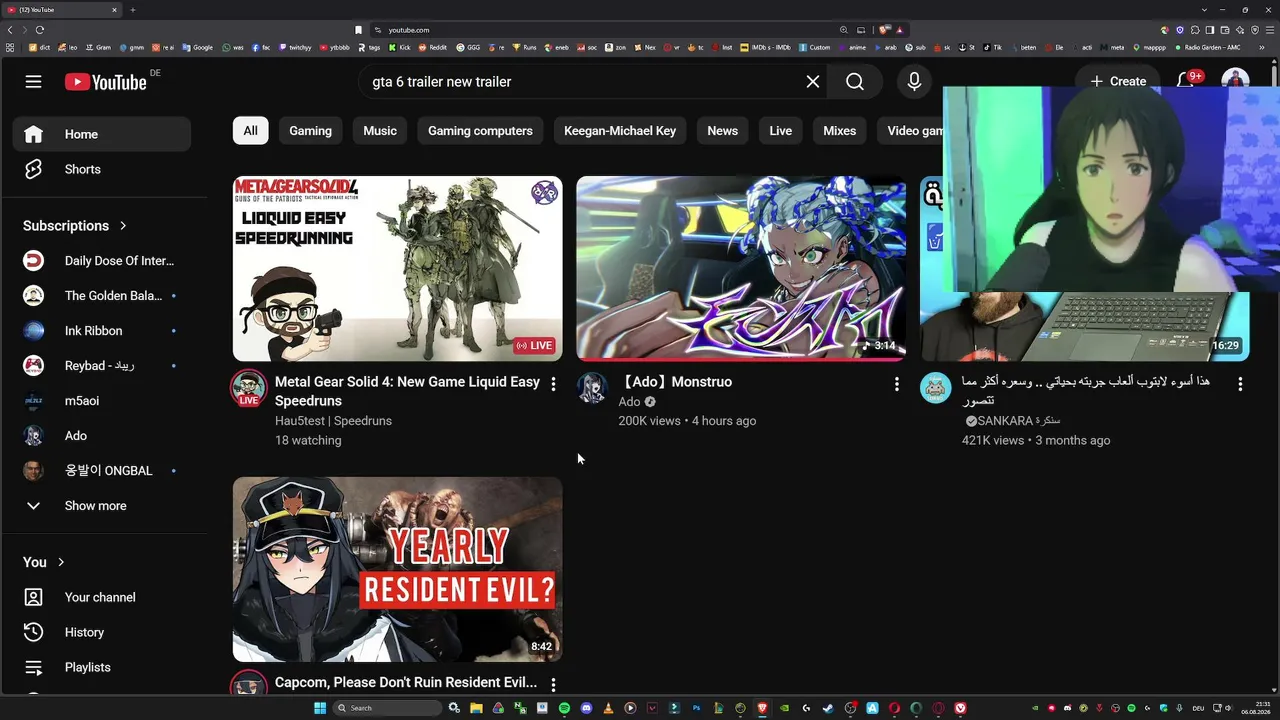This screenshot has height=720, width=1280.
Task: Play the Metal Gear Solid 4 live thumbnail
Action: click(398, 269)
